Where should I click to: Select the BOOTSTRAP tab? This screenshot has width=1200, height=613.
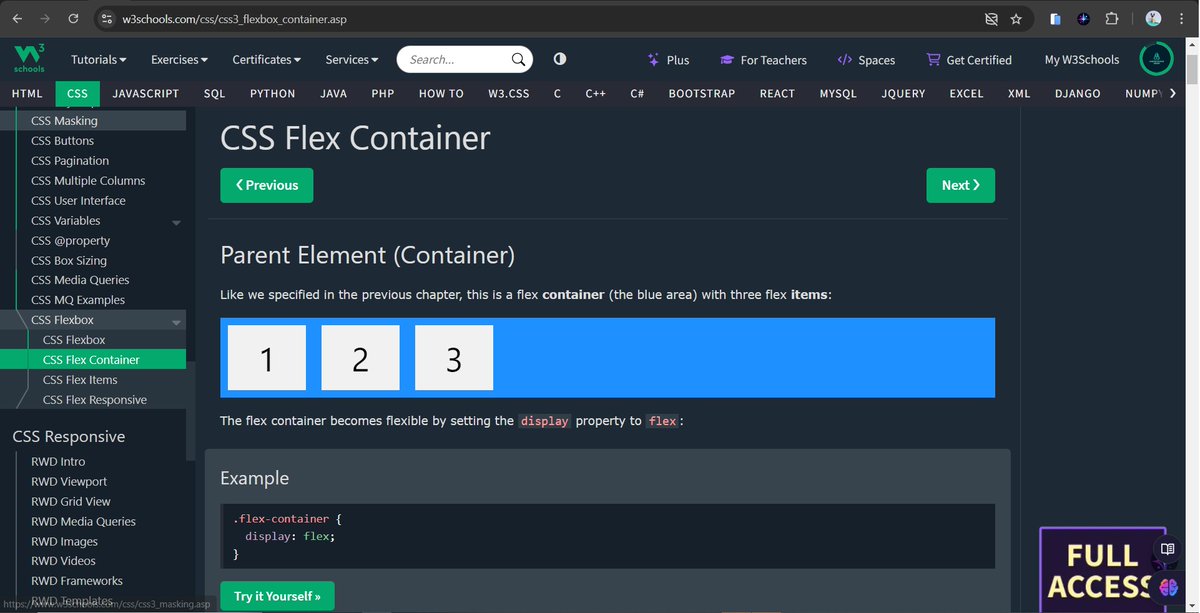pyautogui.click(x=701, y=93)
